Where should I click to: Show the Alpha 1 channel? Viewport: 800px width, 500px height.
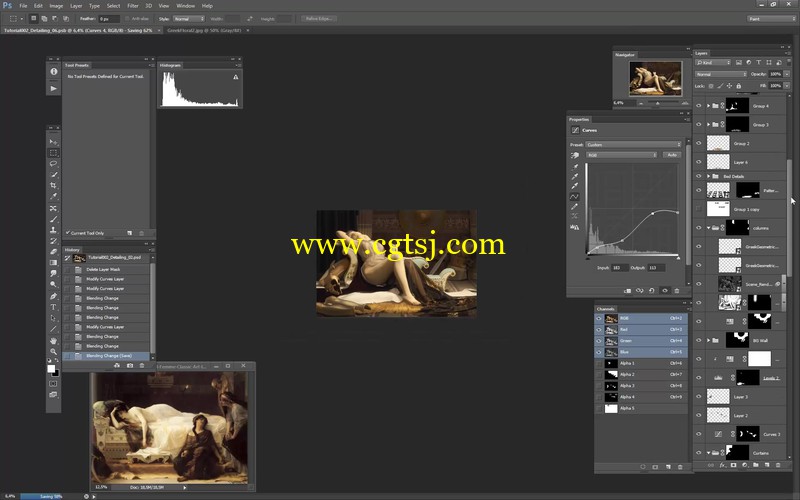tap(599, 363)
